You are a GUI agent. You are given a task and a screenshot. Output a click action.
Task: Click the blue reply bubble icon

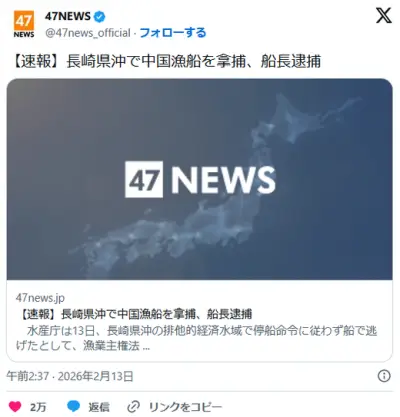(73, 407)
